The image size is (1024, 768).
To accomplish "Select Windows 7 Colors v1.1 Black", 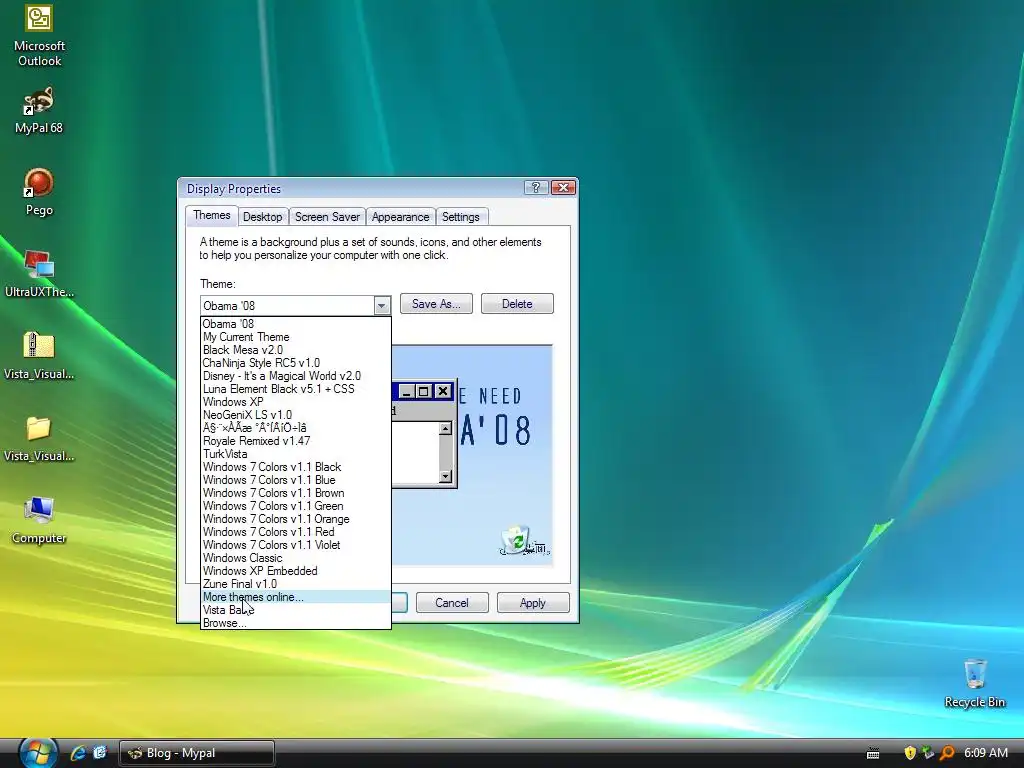I will [x=295, y=467].
